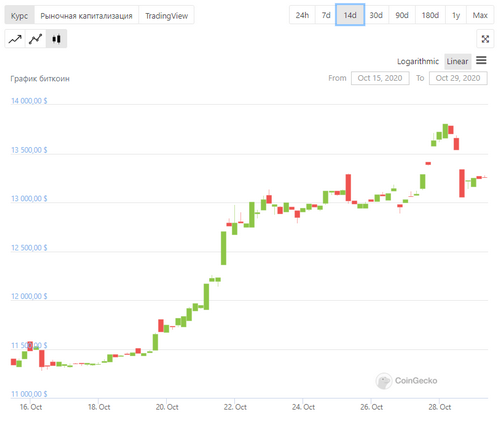
Task: Select the Max time range
Action: (480, 15)
